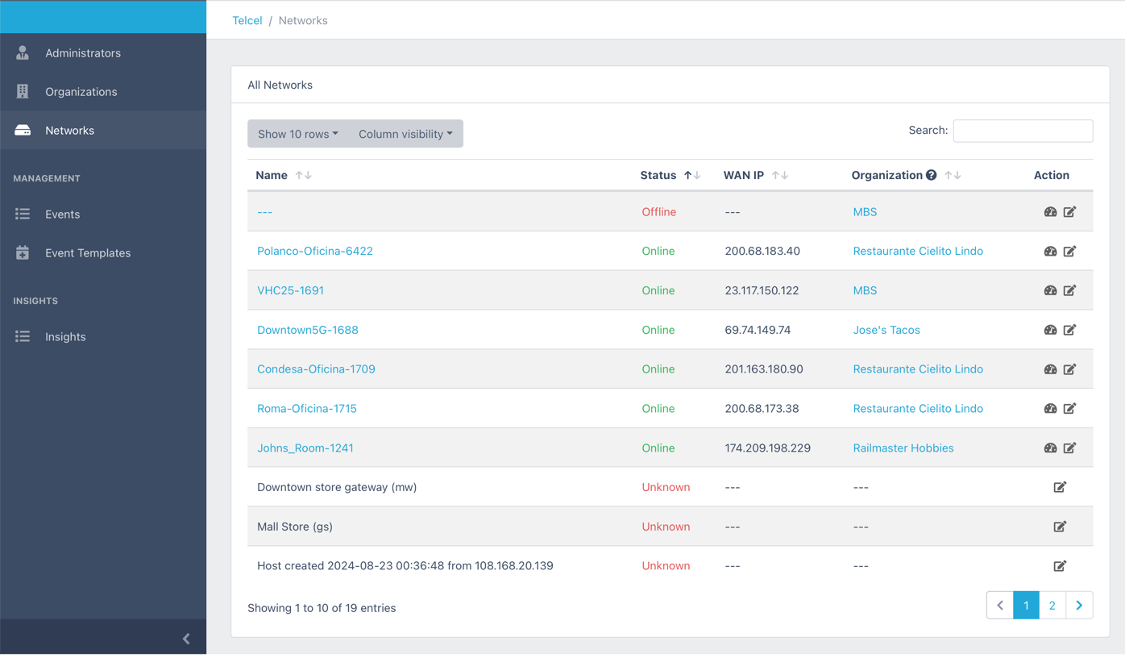Click edit icon for VHC25-1691 row

[1070, 290]
